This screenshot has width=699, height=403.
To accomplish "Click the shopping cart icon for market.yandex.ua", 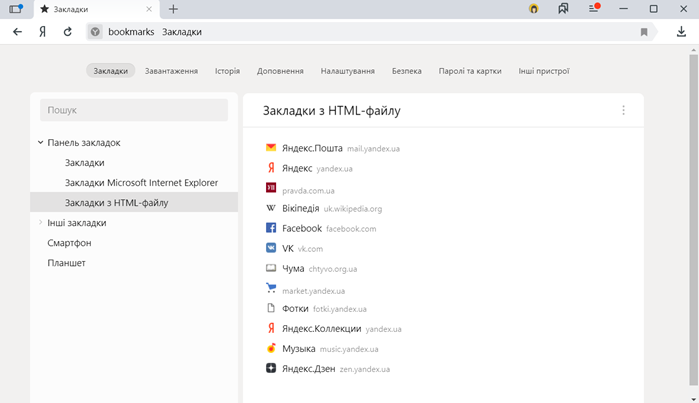I will [x=271, y=288].
